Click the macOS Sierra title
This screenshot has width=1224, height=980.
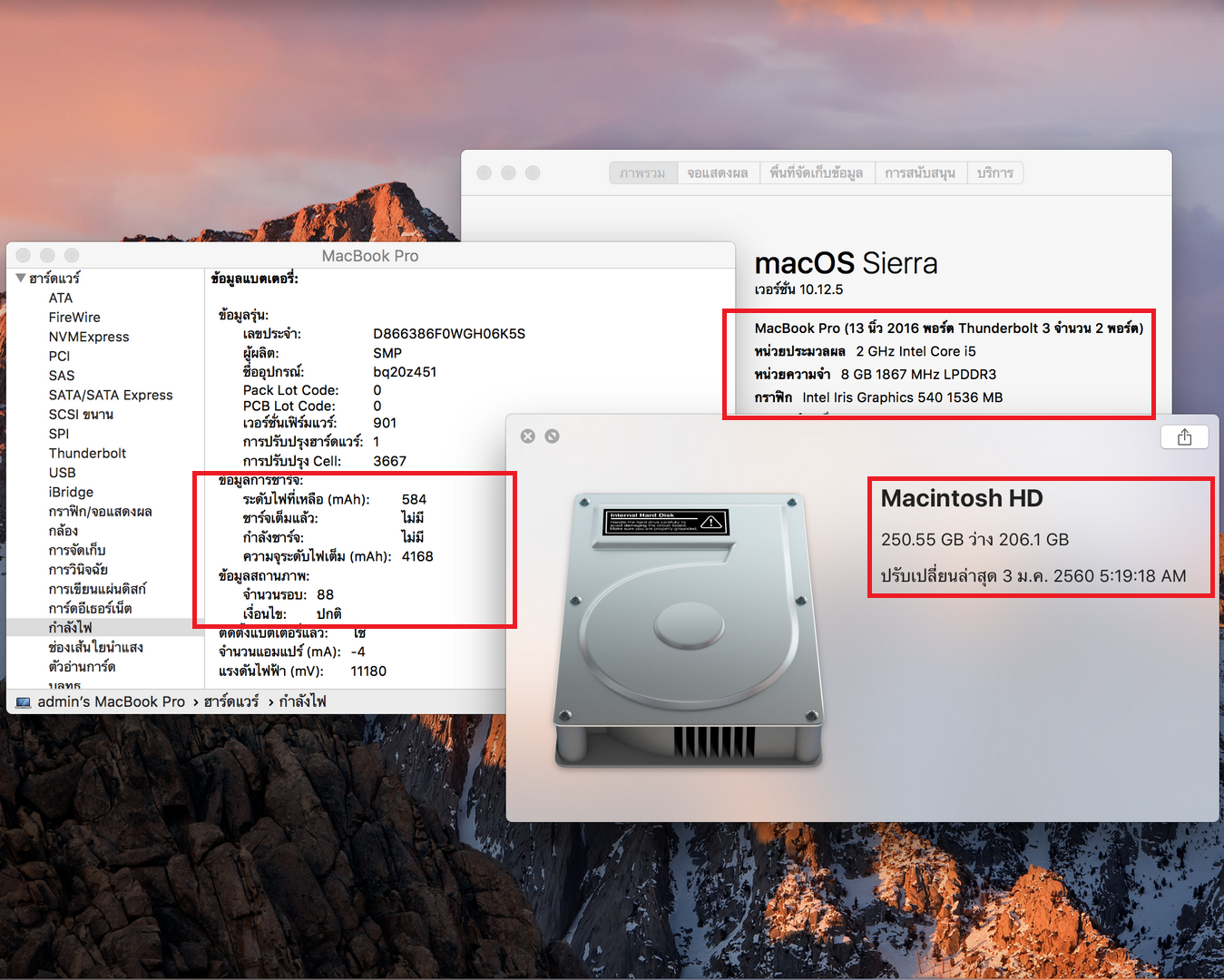846,263
